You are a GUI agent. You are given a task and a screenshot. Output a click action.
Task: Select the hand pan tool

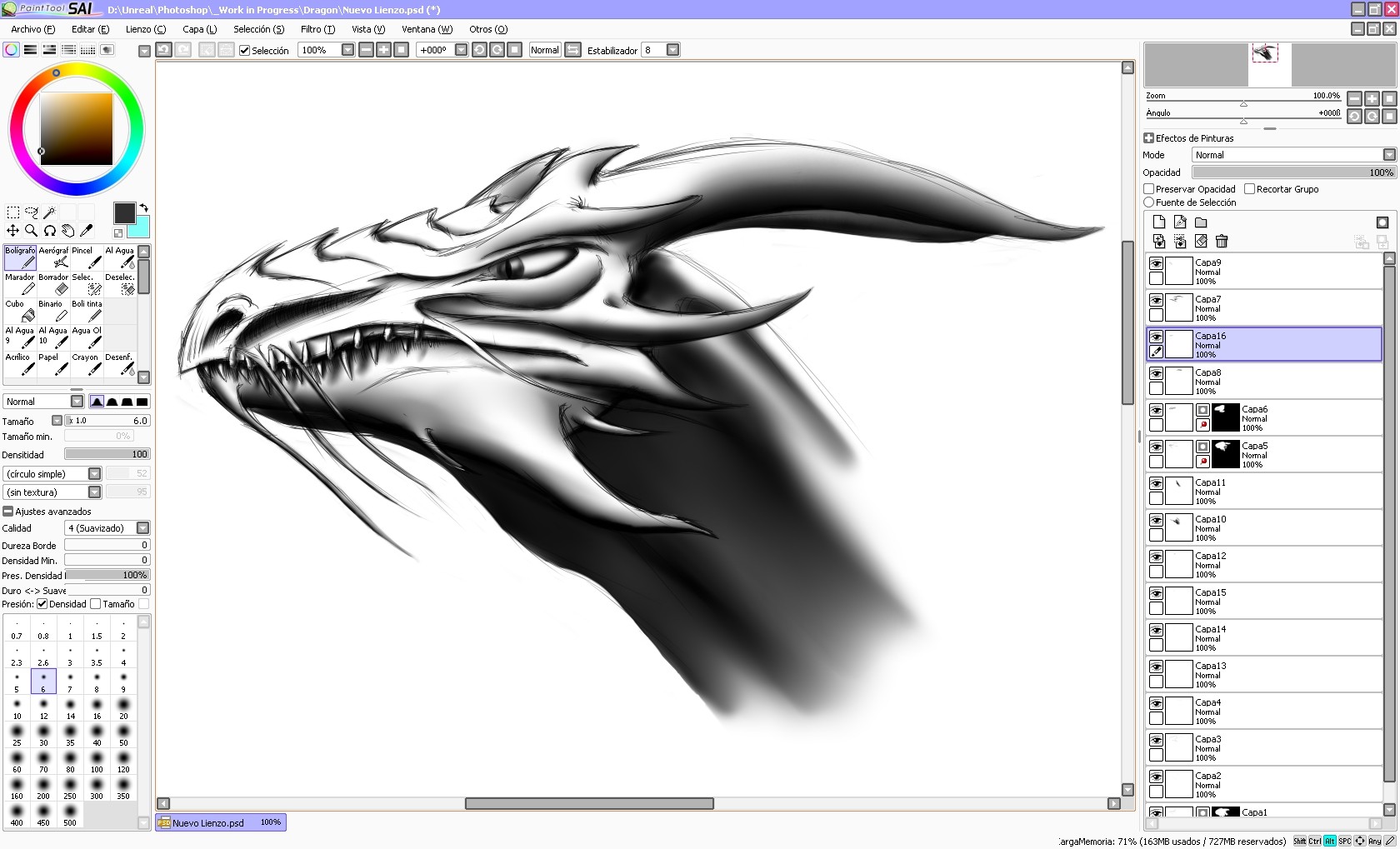[x=67, y=231]
